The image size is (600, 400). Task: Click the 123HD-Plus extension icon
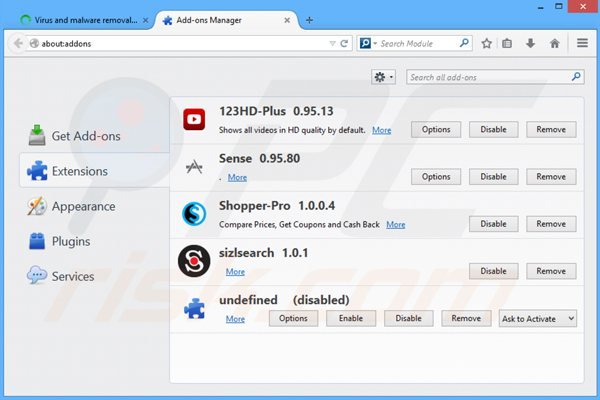pyautogui.click(x=194, y=120)
